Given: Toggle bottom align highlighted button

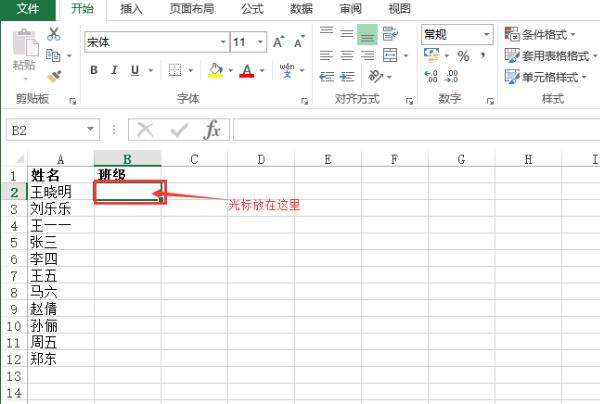Looking at the screenshot, I should click(x=367, y=34).
